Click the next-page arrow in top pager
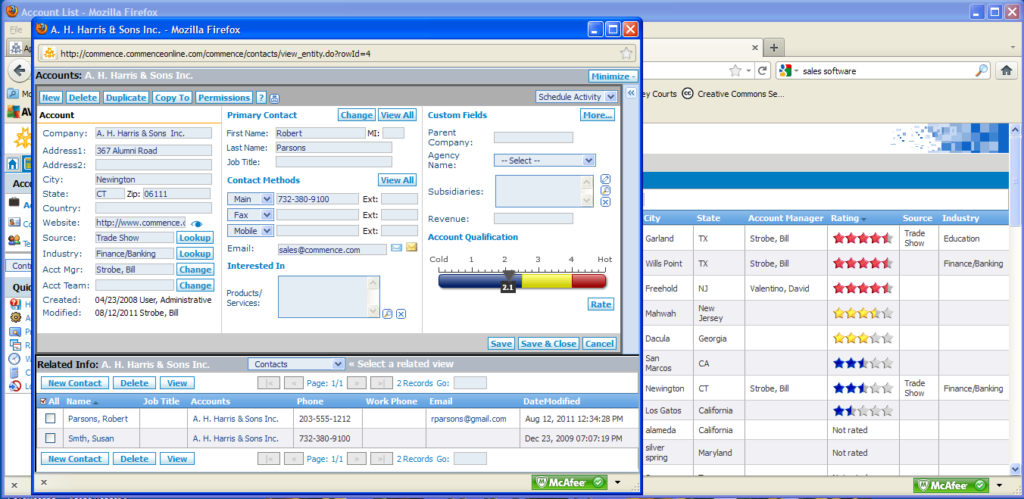This screenshot has width=1024, height=499. click(x=356, y=383)
